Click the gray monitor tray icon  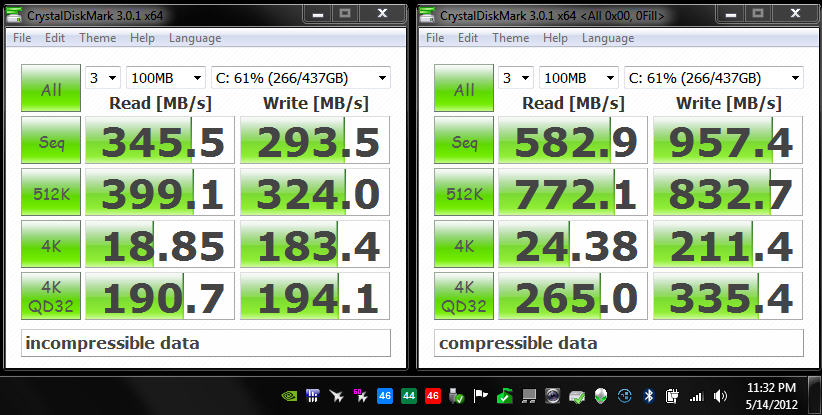point(528,396)
